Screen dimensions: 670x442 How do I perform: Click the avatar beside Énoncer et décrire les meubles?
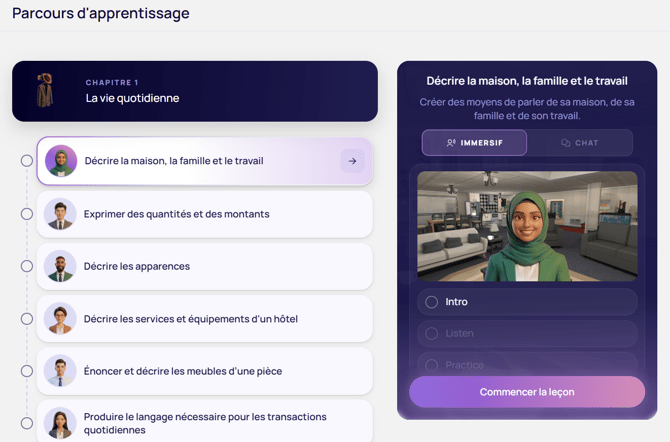pos(60,371)
